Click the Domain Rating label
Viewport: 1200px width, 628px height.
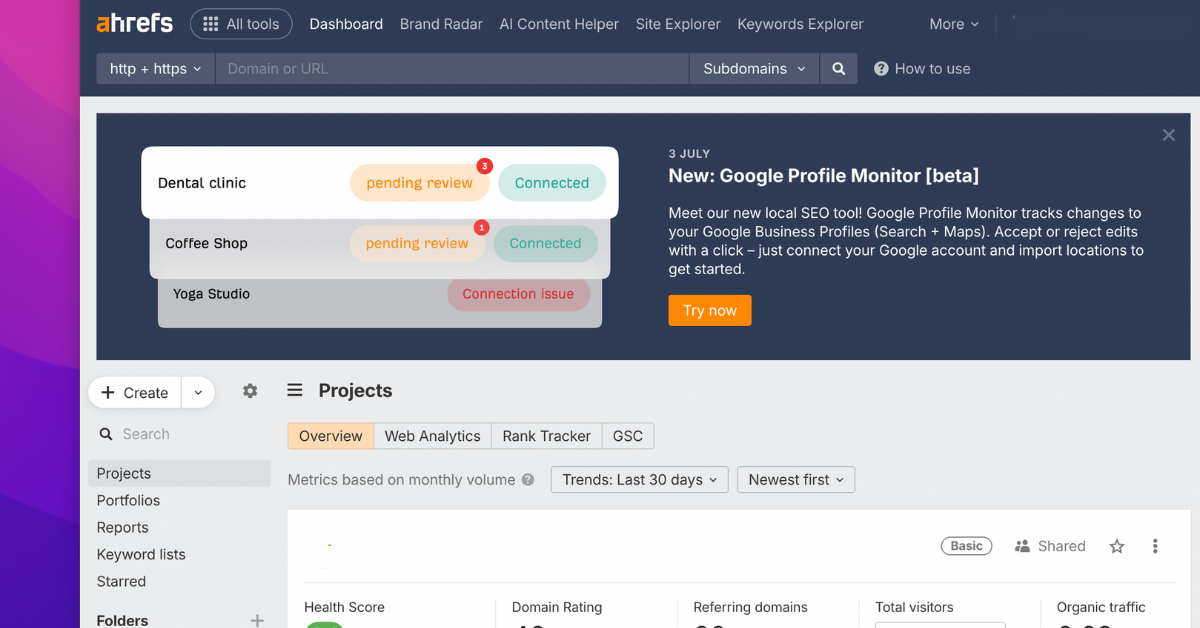(557, 607)
